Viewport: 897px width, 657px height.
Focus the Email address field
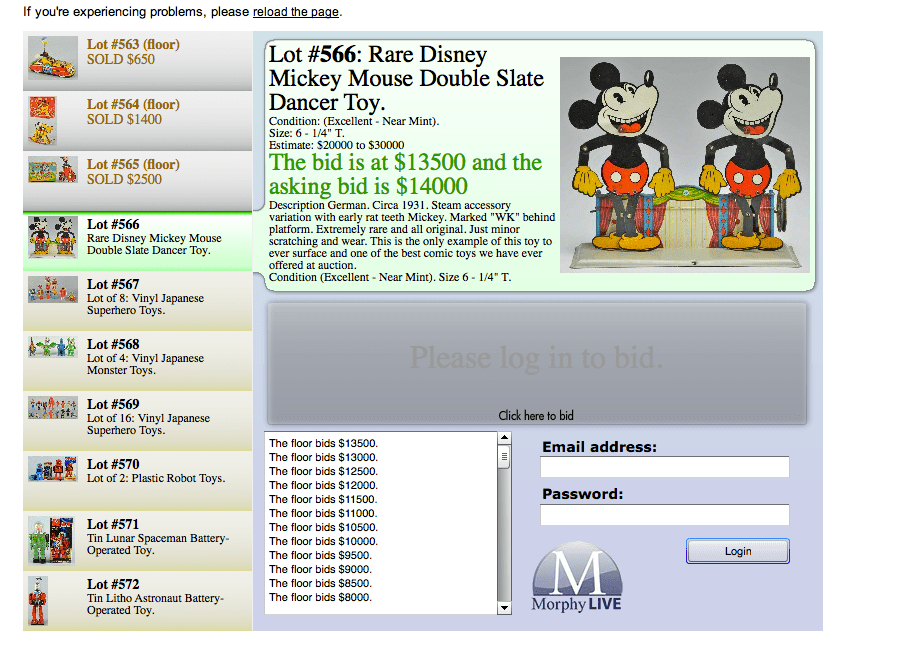click(x=665, y=467)
